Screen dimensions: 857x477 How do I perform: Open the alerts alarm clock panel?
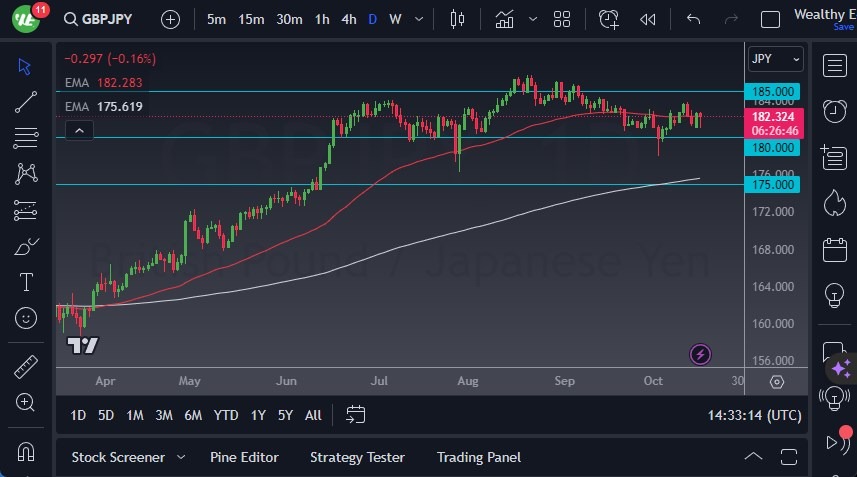click(x=834, y=110)
